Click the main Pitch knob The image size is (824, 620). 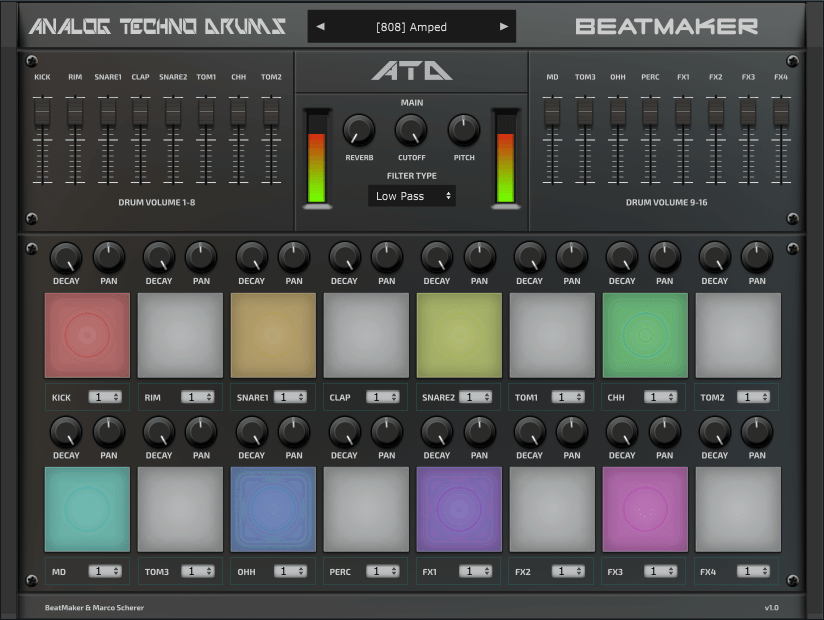(x=463, y=130)
